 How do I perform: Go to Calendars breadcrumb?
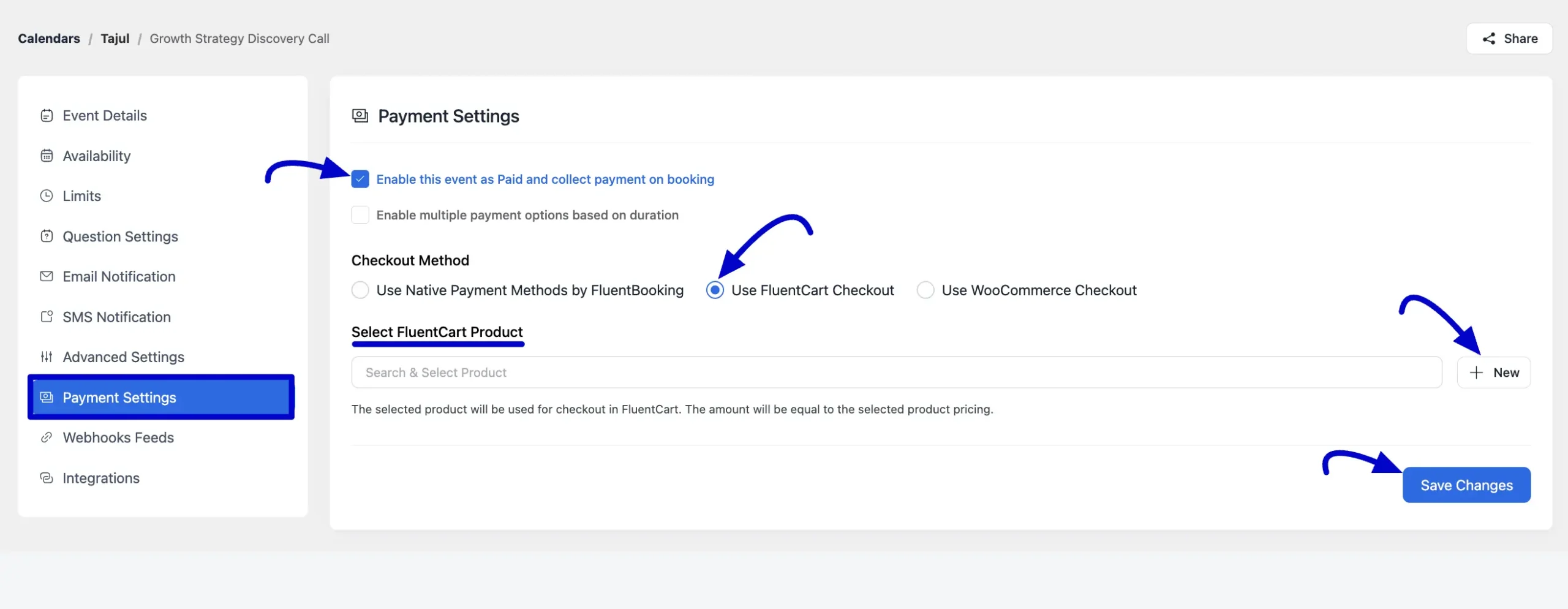click(x=49, y=39)
